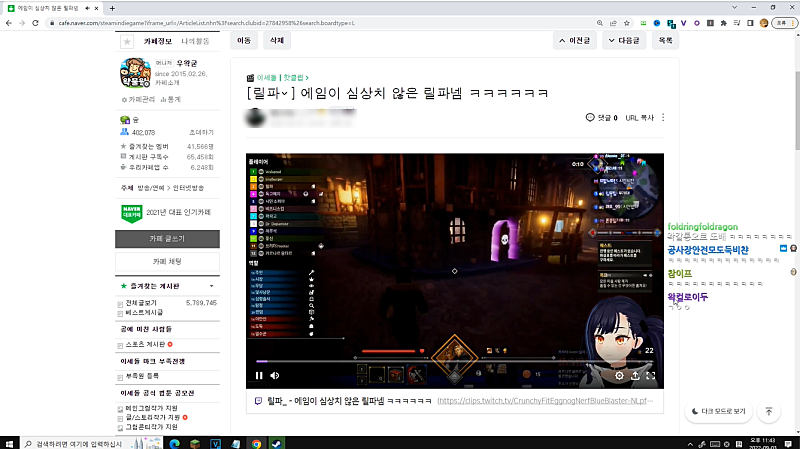Enter fullscreen on the video player
The image size is (800, 449).
coord(651,376)
